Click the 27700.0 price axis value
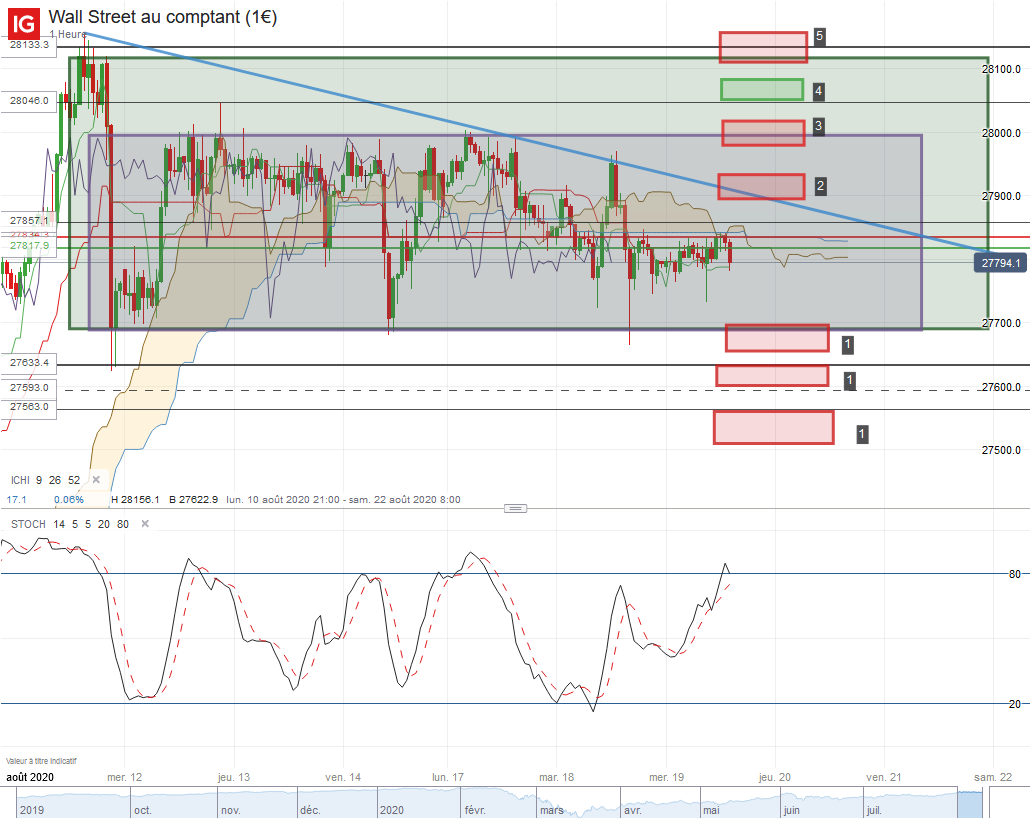The image size is (1030, 818). click(1001, 323)
